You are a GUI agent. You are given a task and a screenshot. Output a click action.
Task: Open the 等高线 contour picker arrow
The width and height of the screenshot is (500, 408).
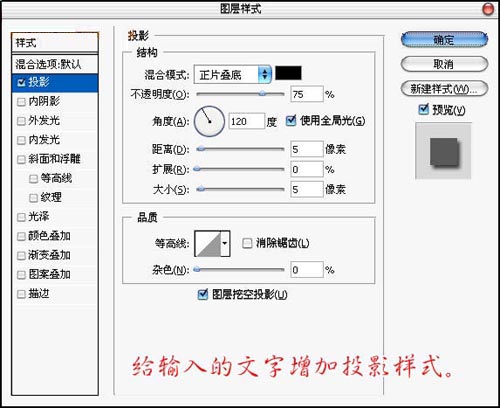[225, 243]
